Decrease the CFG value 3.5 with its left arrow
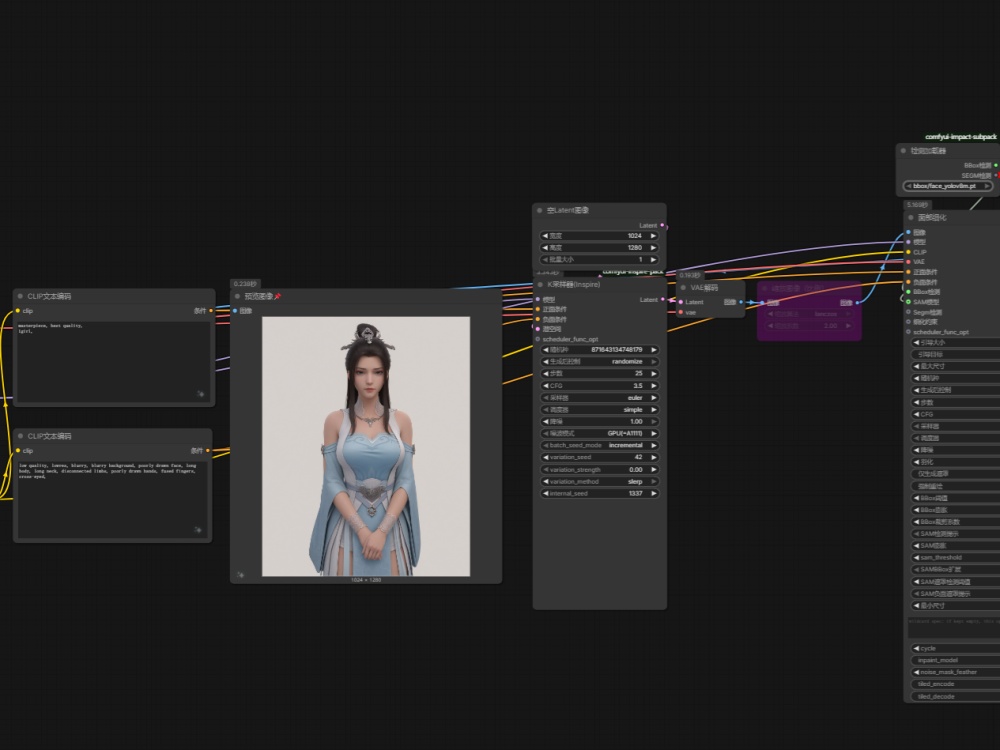This screenshot has width=1000, height=750. click(x=545, y=386)
